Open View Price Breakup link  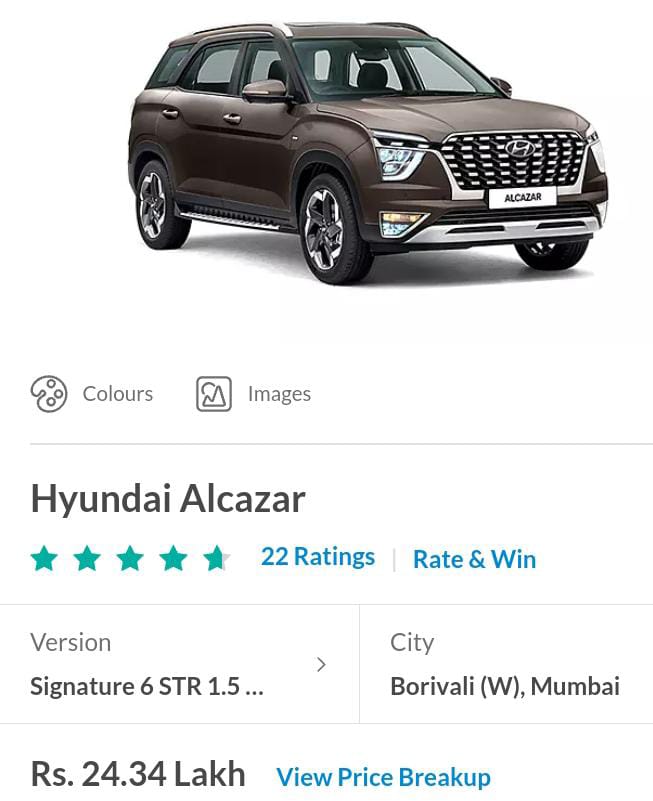click(x=384, y=777)
